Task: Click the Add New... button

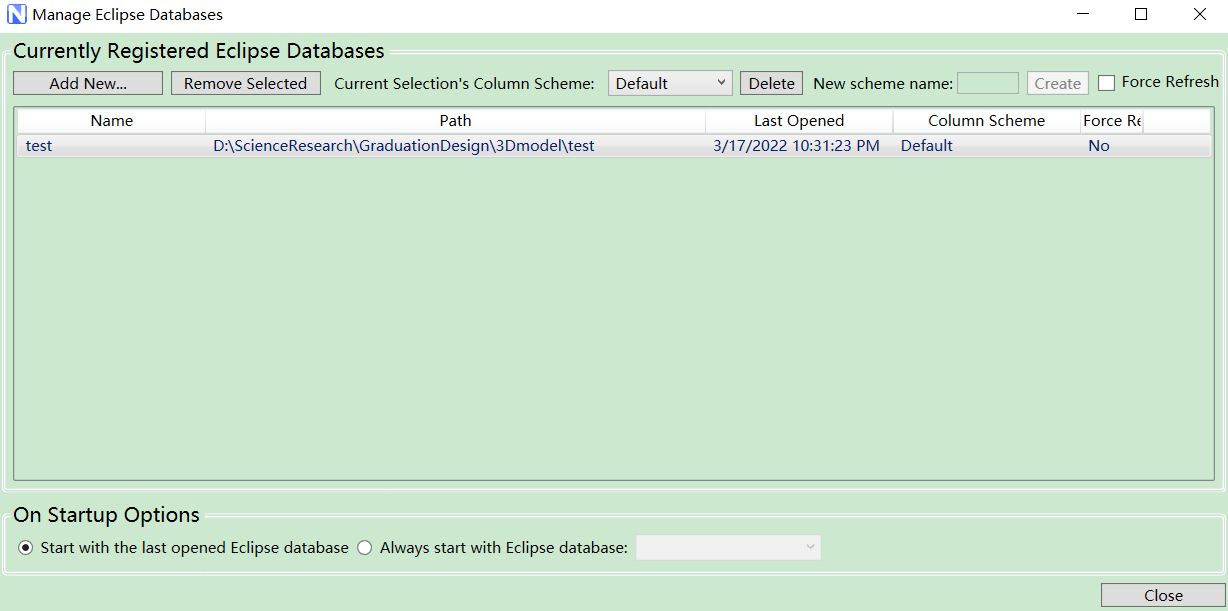Action: point(88,83)
